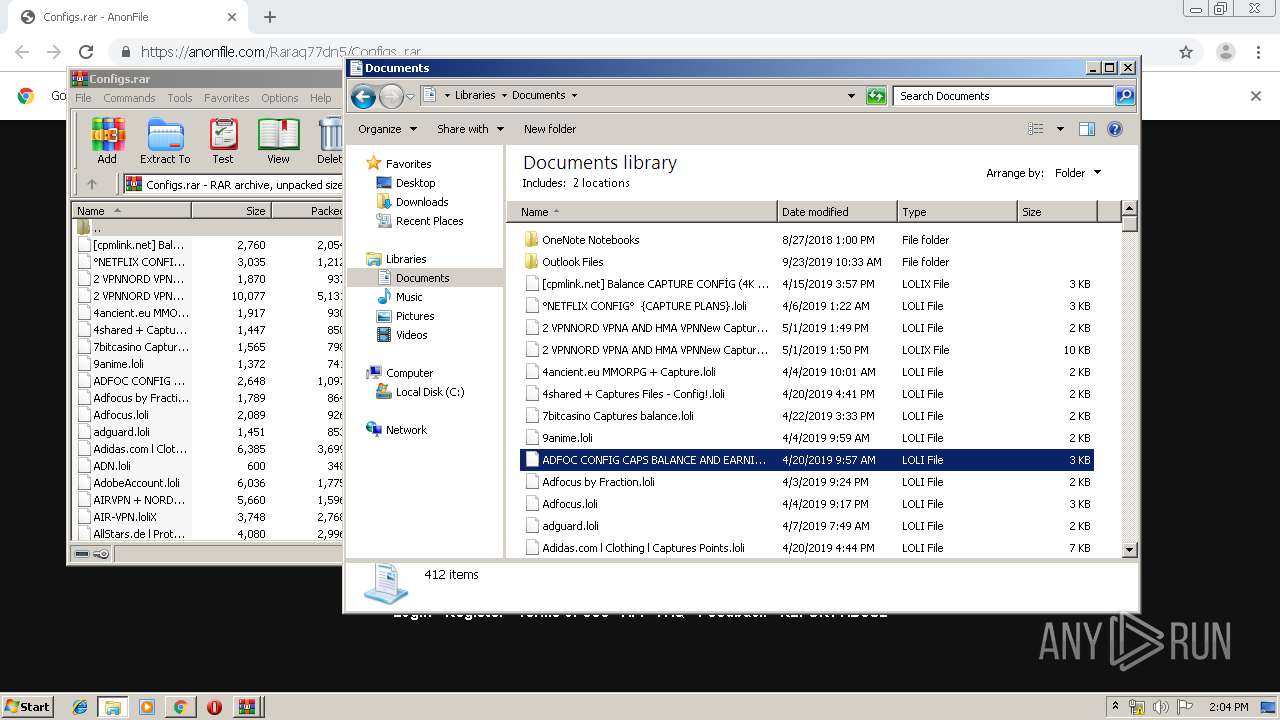1280x720 pixels.
Task: Click the file list scroll down arrow
Action: point(1130,549)
